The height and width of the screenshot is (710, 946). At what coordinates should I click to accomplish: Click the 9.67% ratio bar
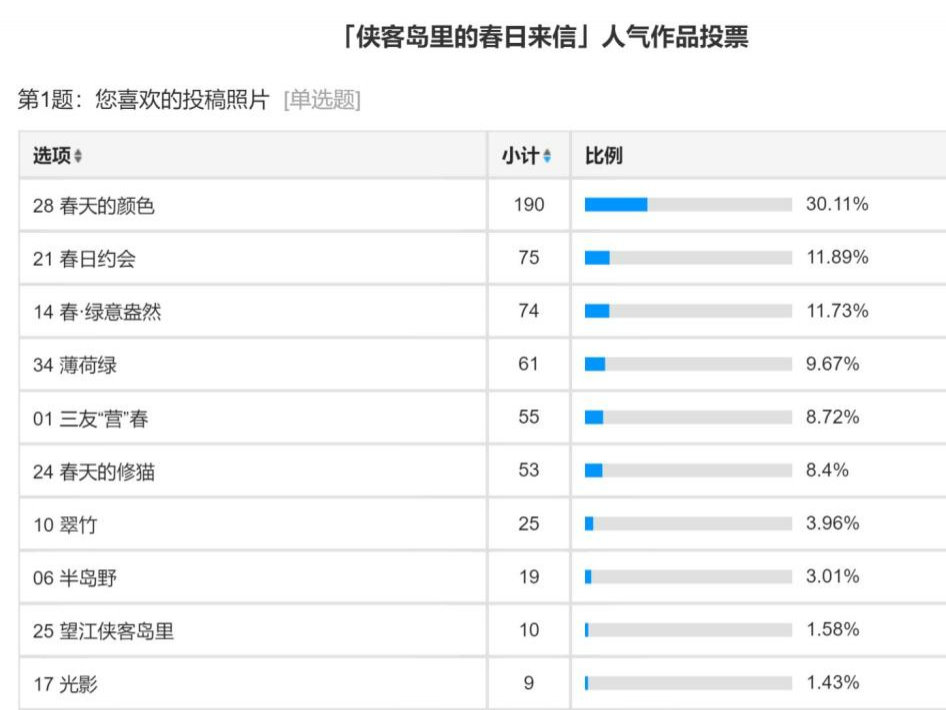tap(688, 364)
